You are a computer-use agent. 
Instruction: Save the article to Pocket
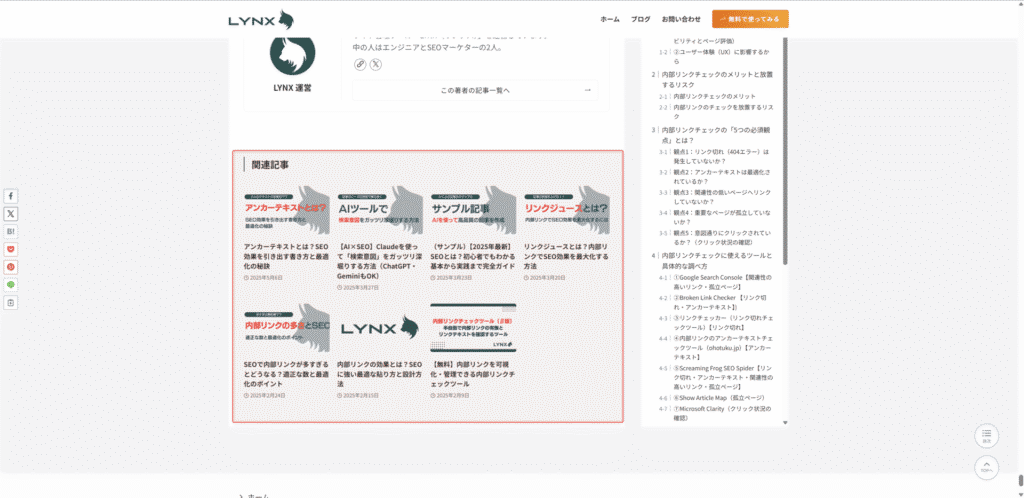[x=11, y=249]
